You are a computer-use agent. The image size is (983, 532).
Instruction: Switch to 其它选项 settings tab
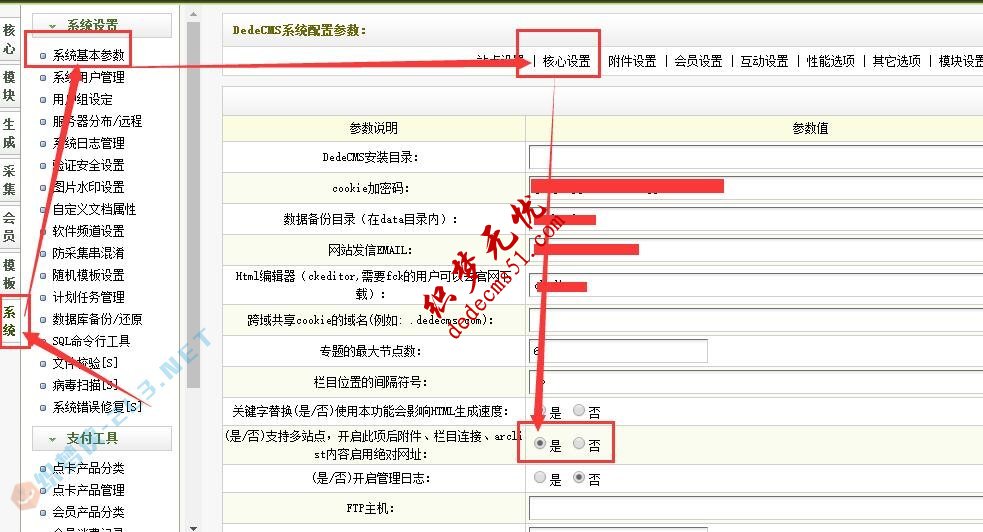click(896, 61)
